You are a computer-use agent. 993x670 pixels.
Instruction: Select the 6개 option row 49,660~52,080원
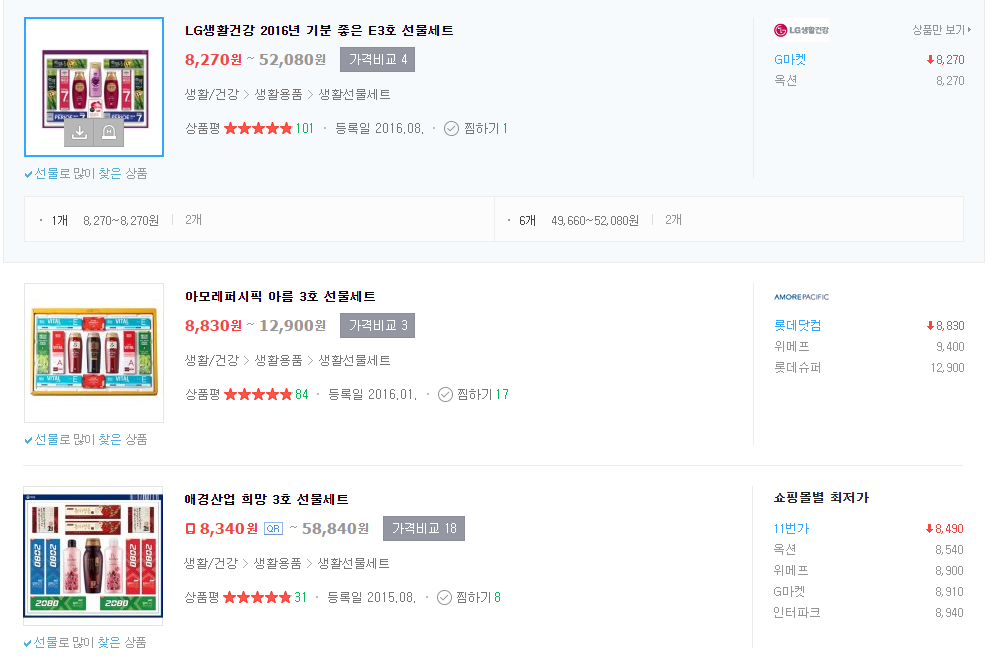[594, 220]
